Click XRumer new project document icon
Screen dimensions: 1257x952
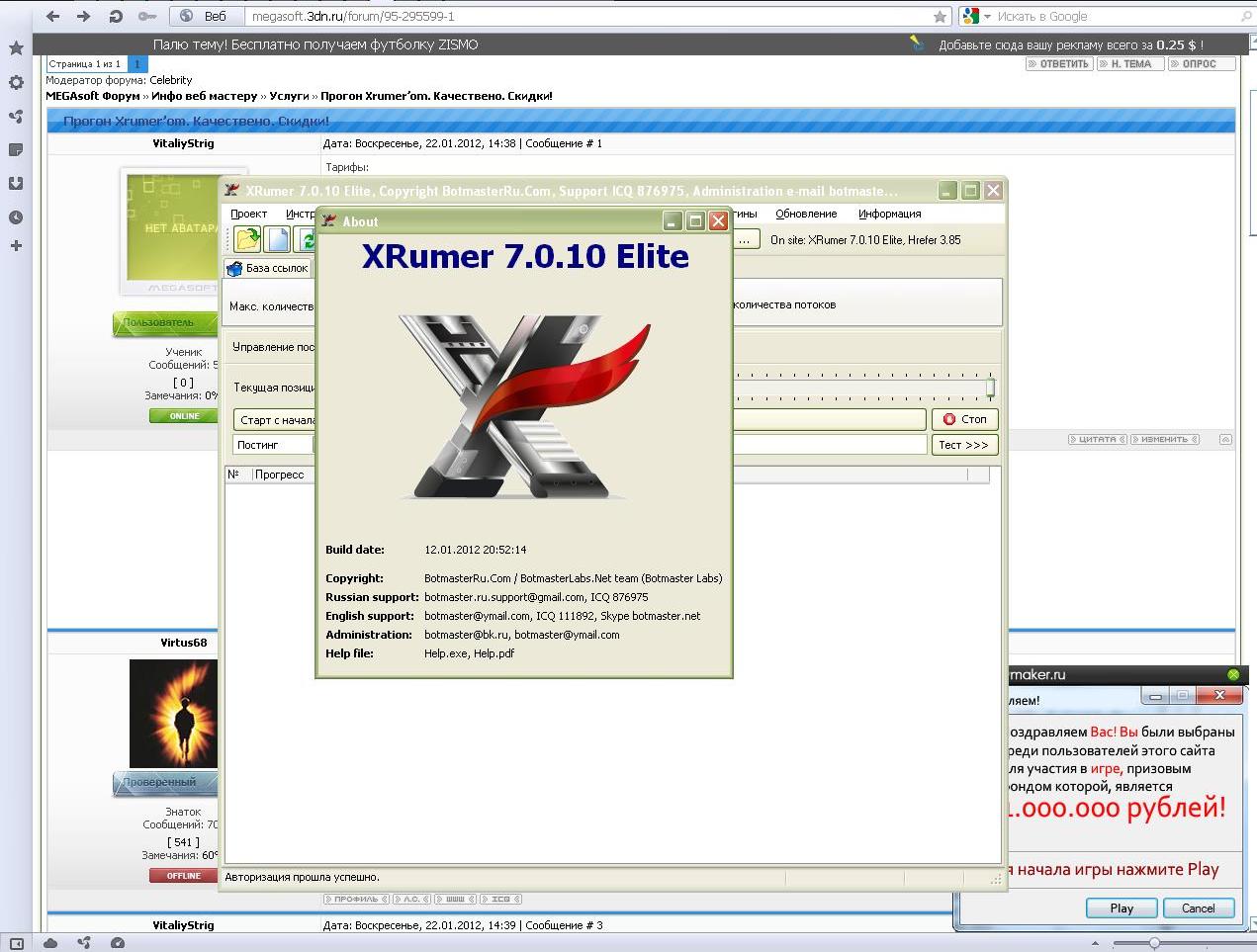point(279,239)
